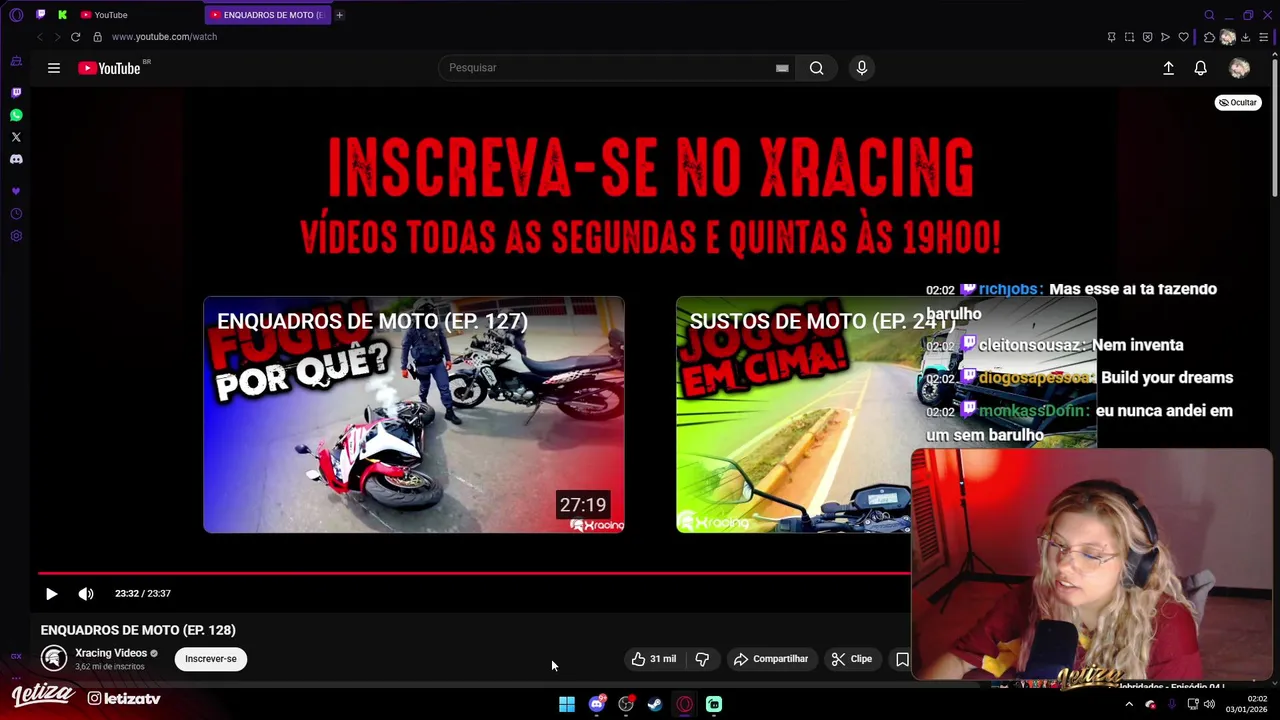Reload the current page
Image resolution: width=1280 pixels, height=720 pixels.
[75, 37]
